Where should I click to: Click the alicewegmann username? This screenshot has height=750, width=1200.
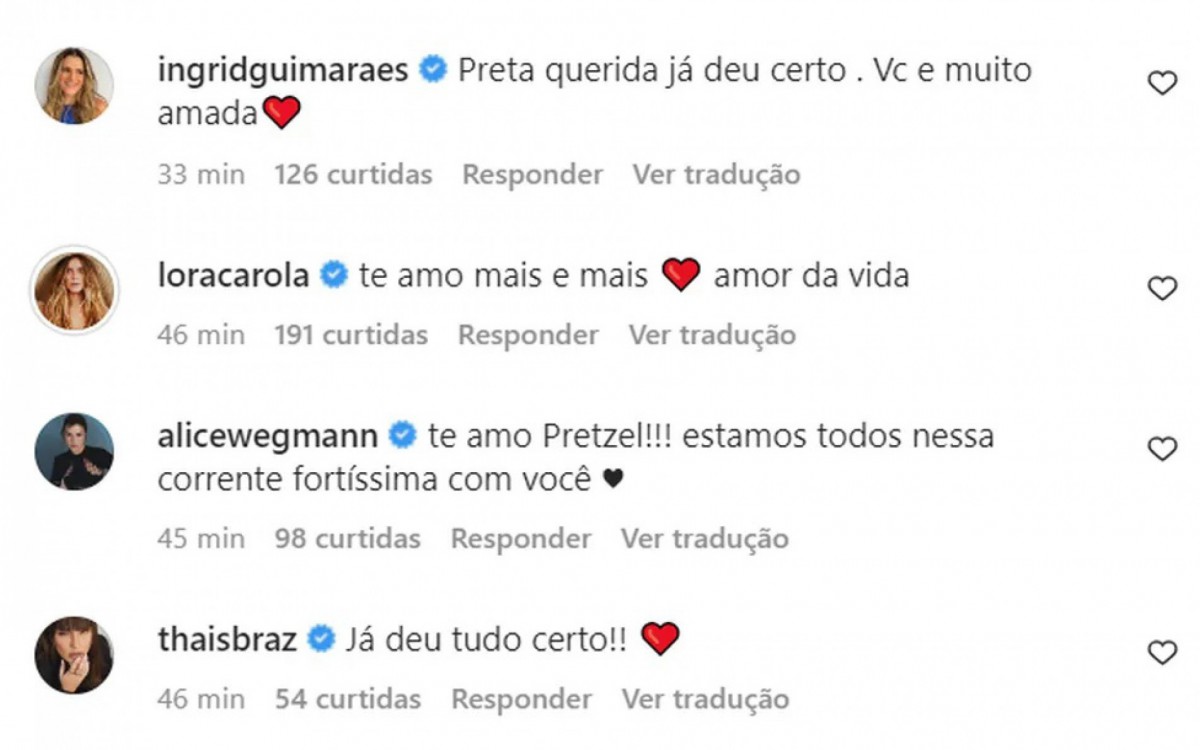[x=268, y=437]
